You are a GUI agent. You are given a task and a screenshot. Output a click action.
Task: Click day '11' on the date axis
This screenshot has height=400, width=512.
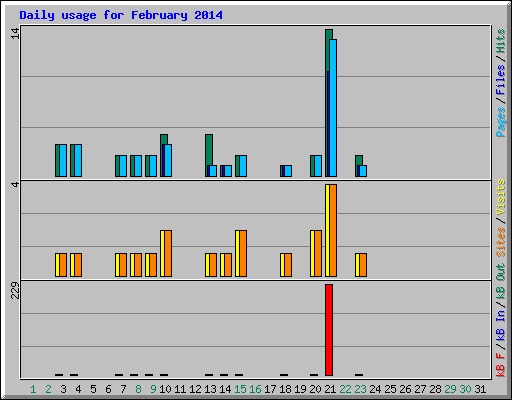tap(180, 389)
